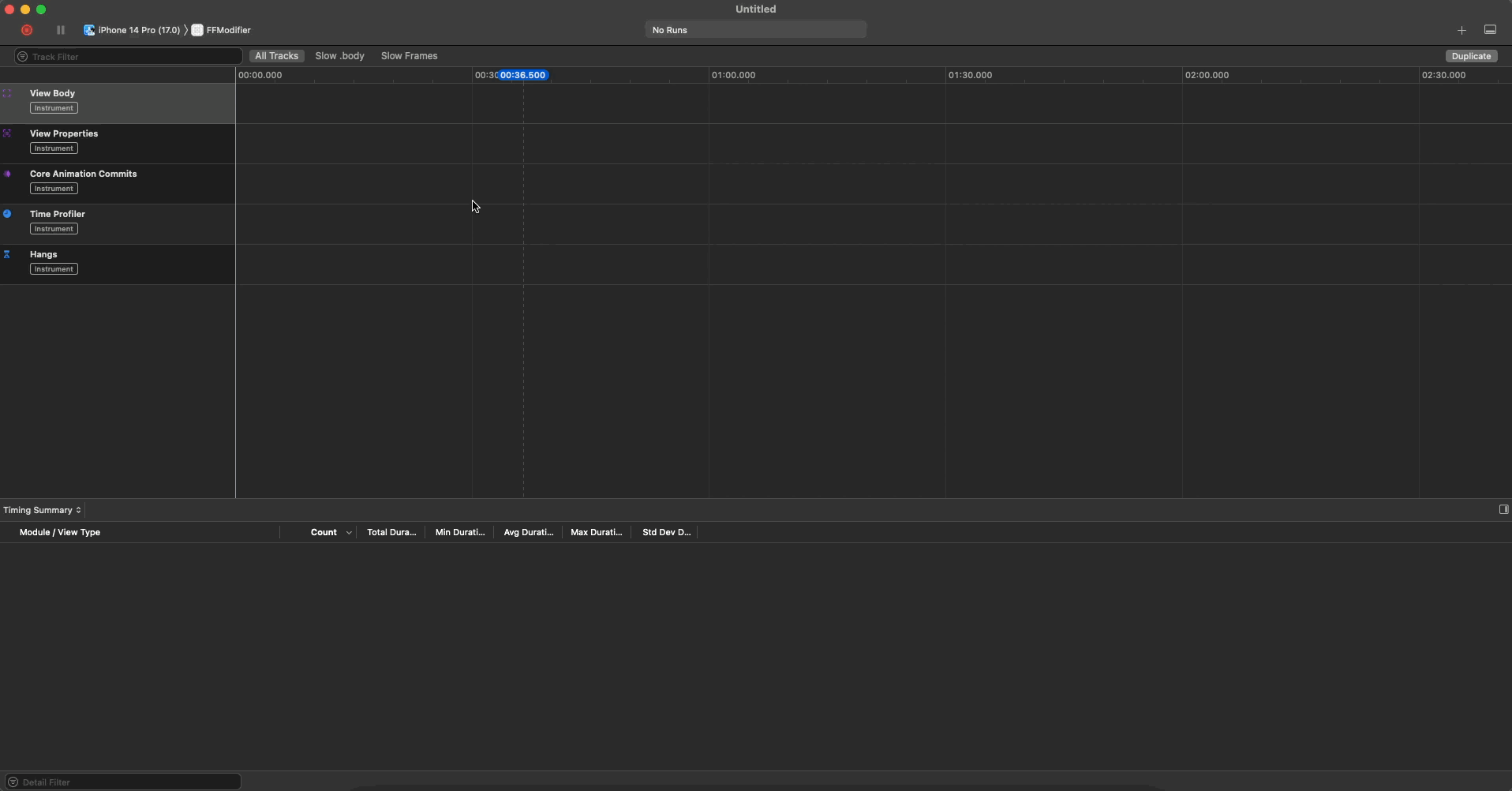Click the Time Profiler blue icon
The width and height of the screenshot is (1512, 791).
[7, 214]
